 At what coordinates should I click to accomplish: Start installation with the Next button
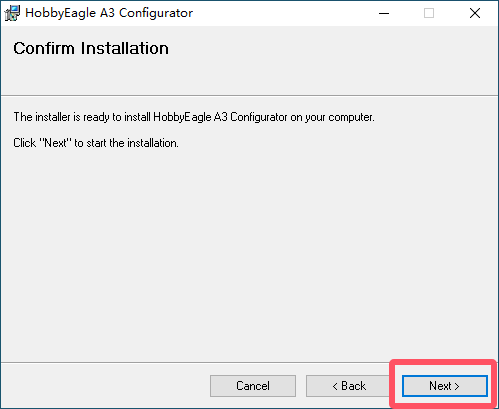[x=445, y=386]
